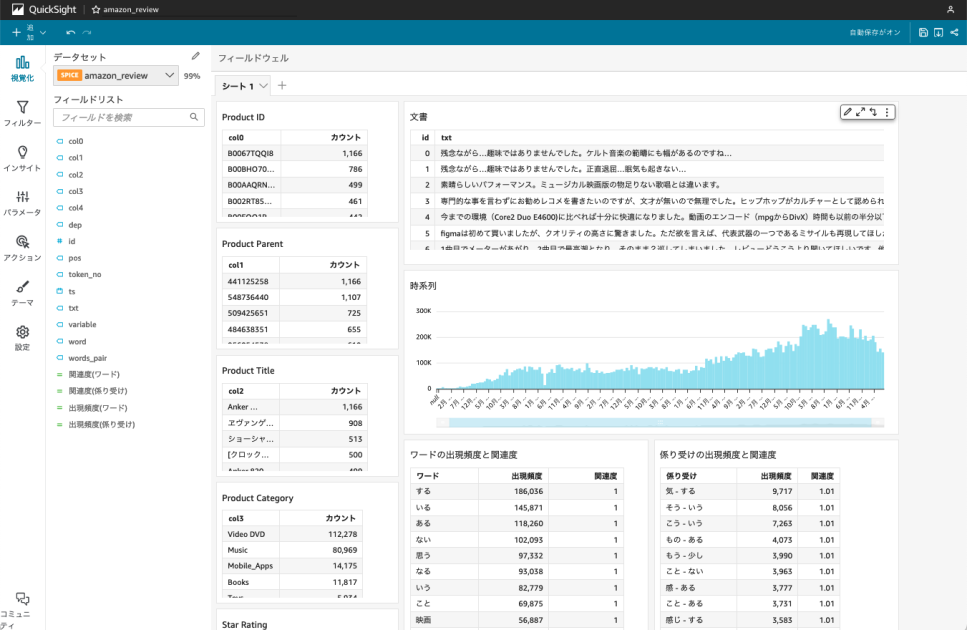
Task: Maximize the 文書 visual with expand arrows
Action: tap(861, 113)
